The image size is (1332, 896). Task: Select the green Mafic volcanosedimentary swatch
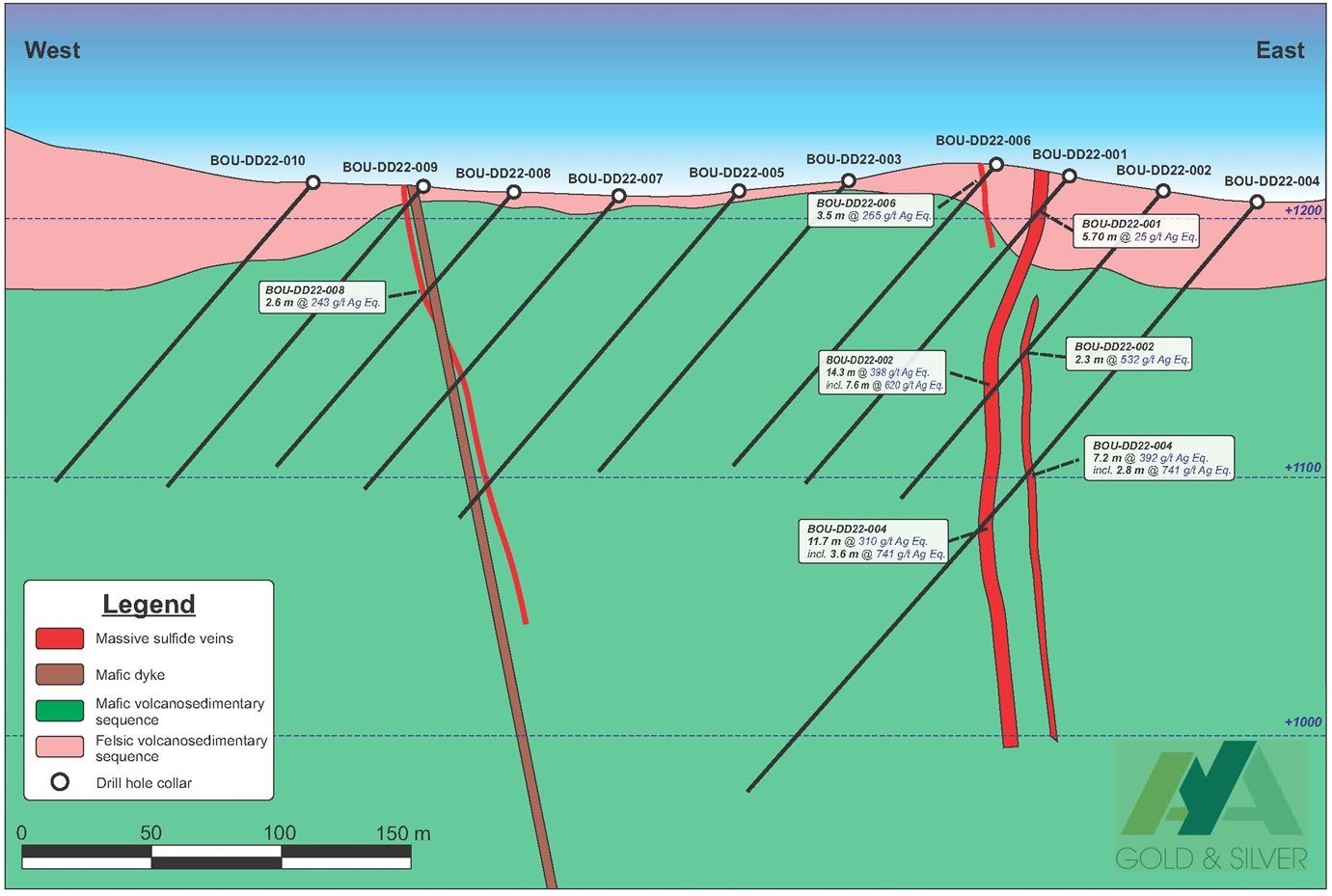[60, 711]
